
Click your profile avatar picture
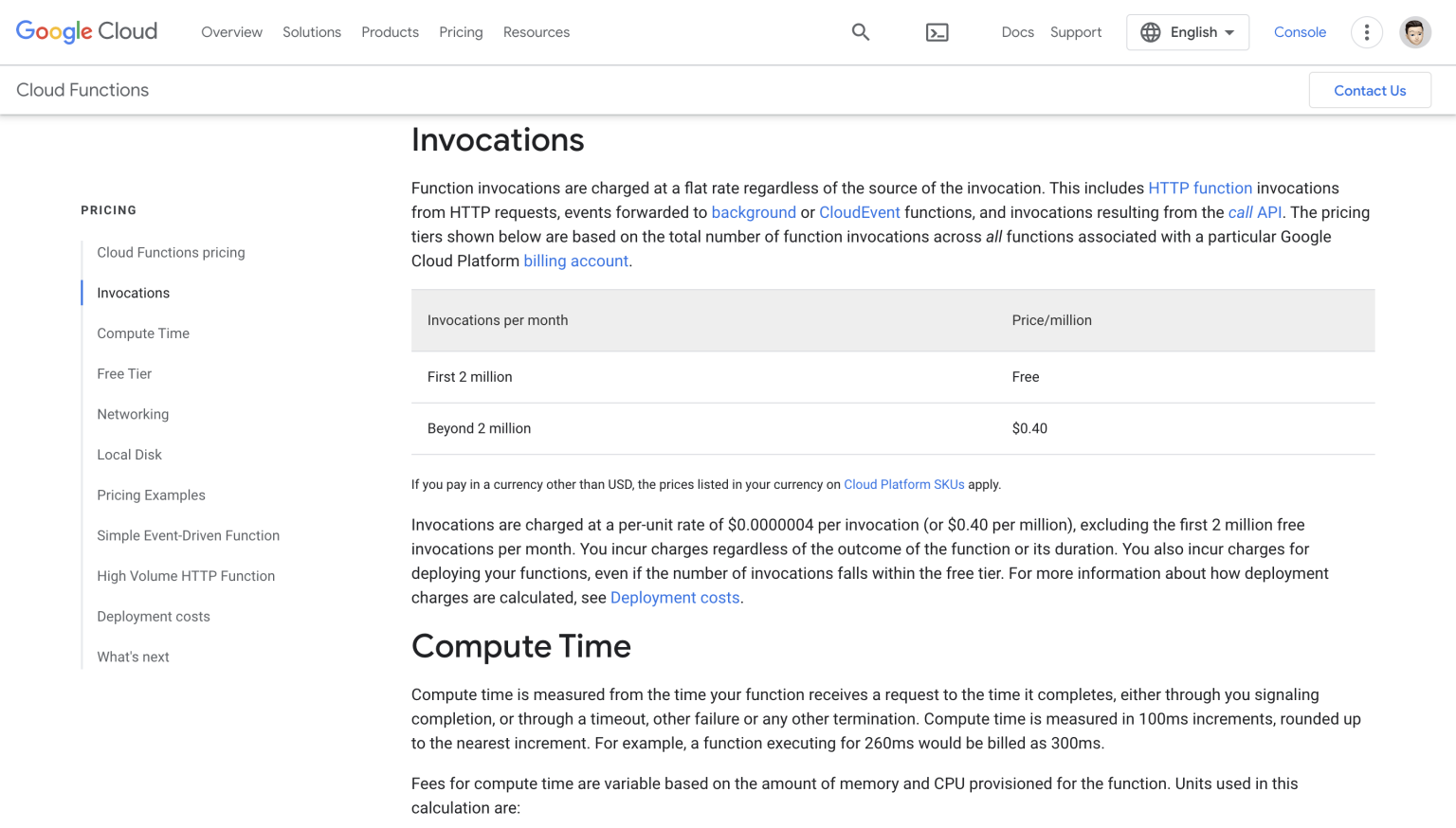coord(1414,31)
